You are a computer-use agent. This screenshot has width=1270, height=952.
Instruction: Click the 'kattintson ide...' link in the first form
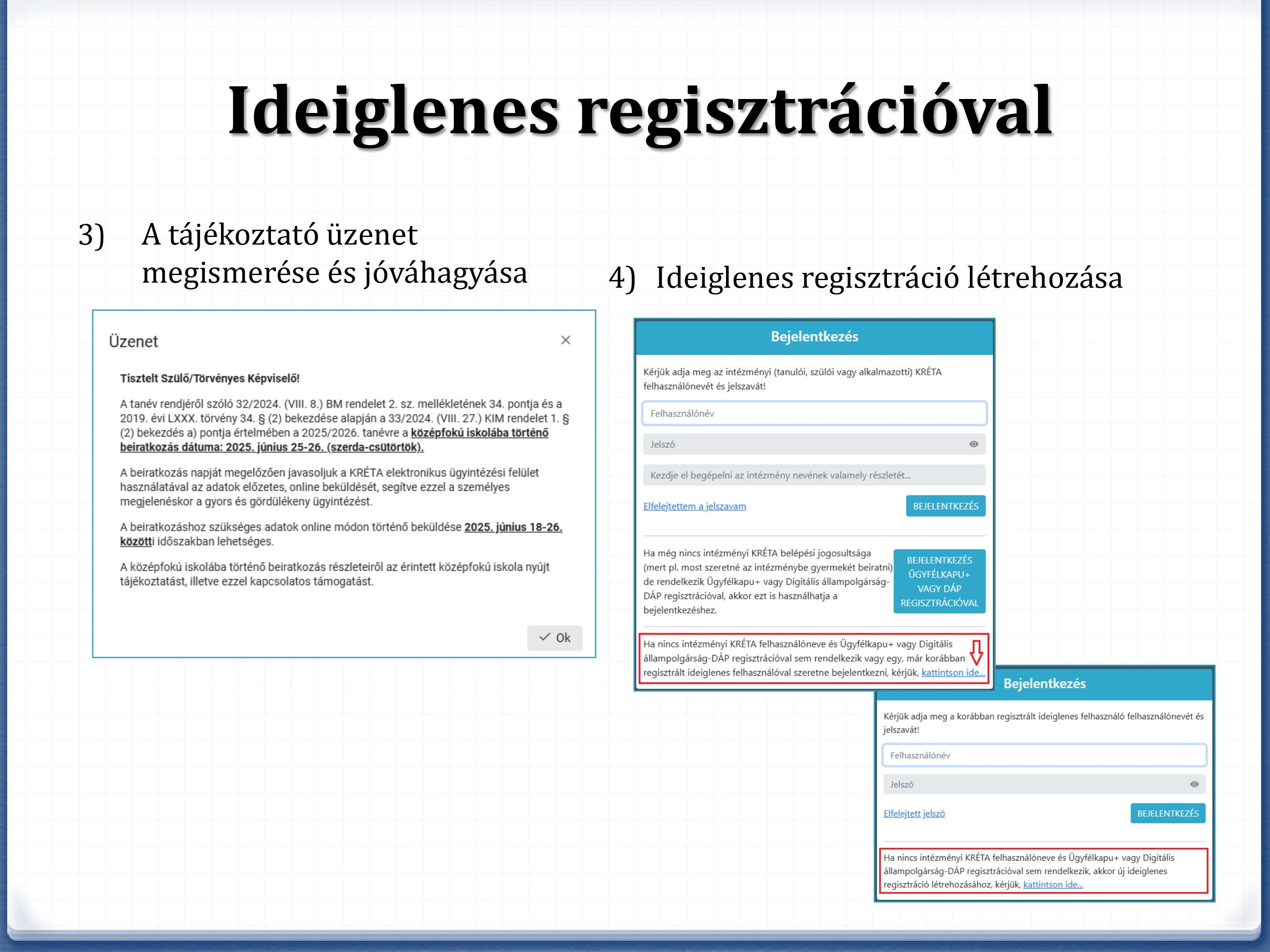(x=953, y=673)
